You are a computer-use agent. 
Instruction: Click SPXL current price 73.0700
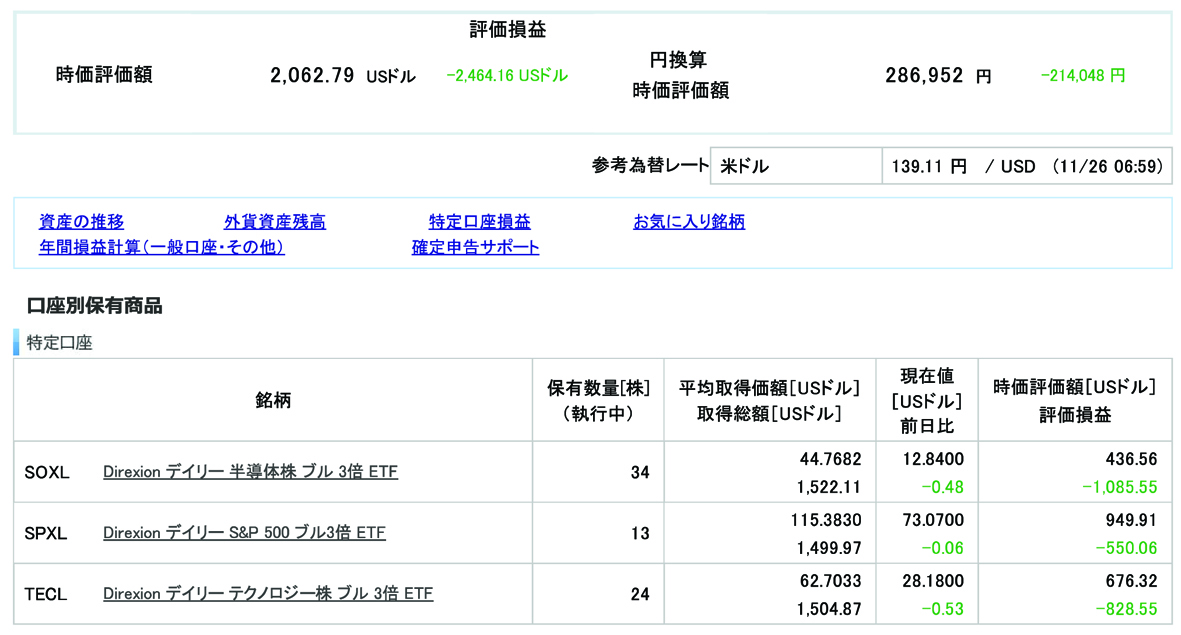click(x=932, y=520)
